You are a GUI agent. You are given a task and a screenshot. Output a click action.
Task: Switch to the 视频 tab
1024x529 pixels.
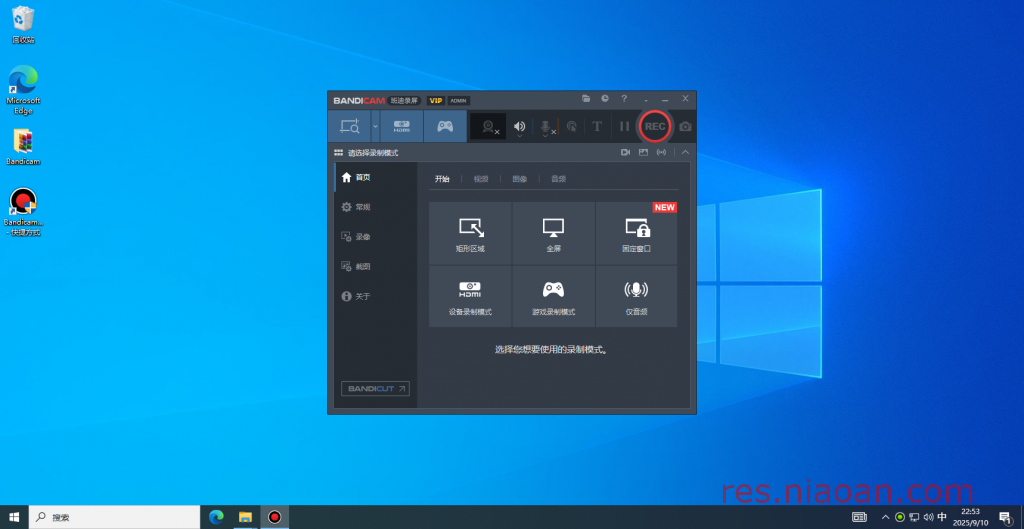pyautogui.click(x=481, y=179)
